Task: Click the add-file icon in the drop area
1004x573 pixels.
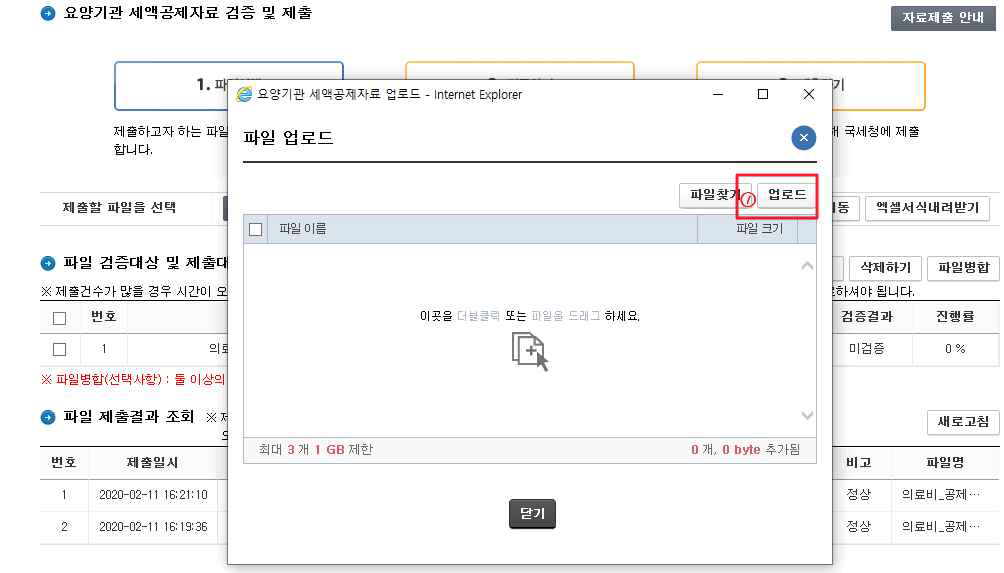Action: pos(530,352)
